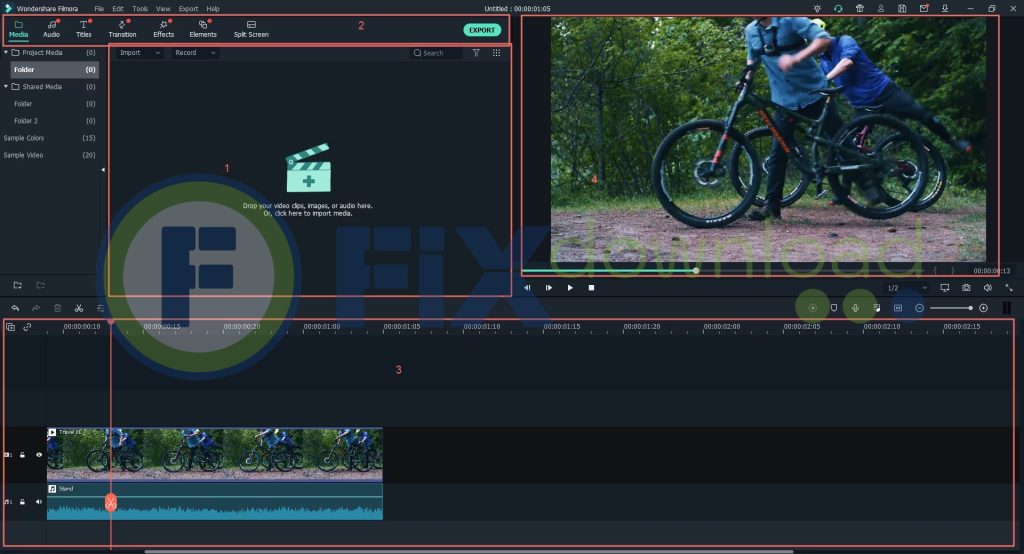Screen dimensions: 1024x554
Task: Start voiceover recording with the microphone icon
Action: tap(855, 308)
